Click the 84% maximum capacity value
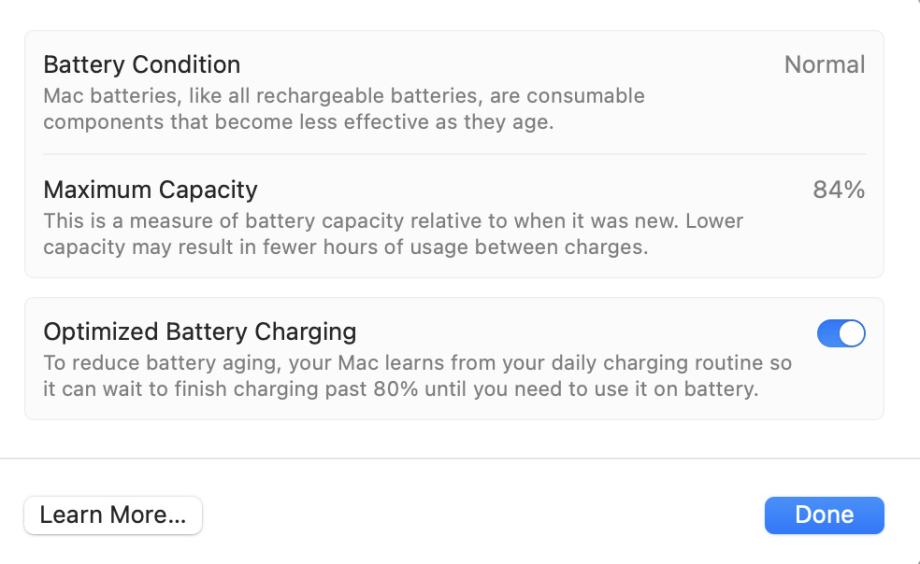The image size is (920, 564). pyautogui.click(x=838, y=190)
